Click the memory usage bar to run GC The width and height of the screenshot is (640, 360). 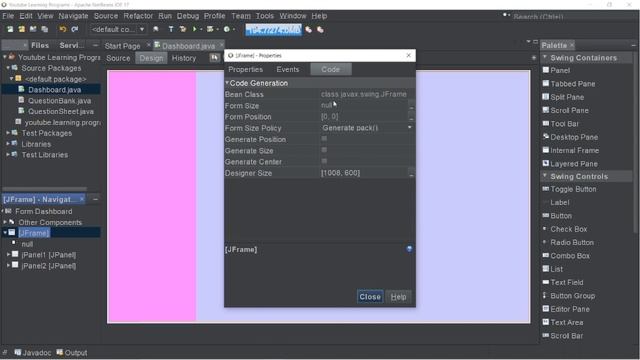(273, 29)
